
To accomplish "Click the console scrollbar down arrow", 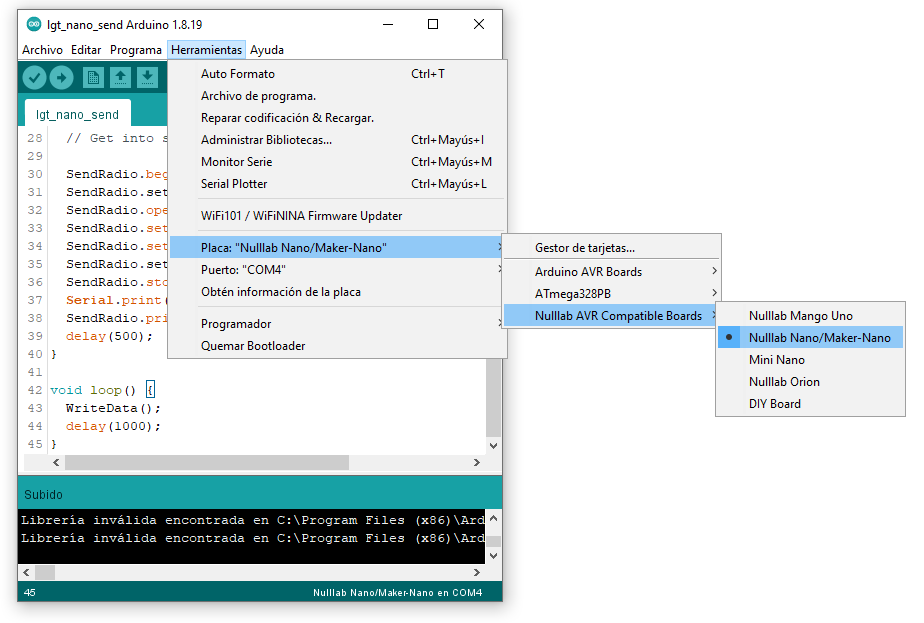I will tap(494, 556).
